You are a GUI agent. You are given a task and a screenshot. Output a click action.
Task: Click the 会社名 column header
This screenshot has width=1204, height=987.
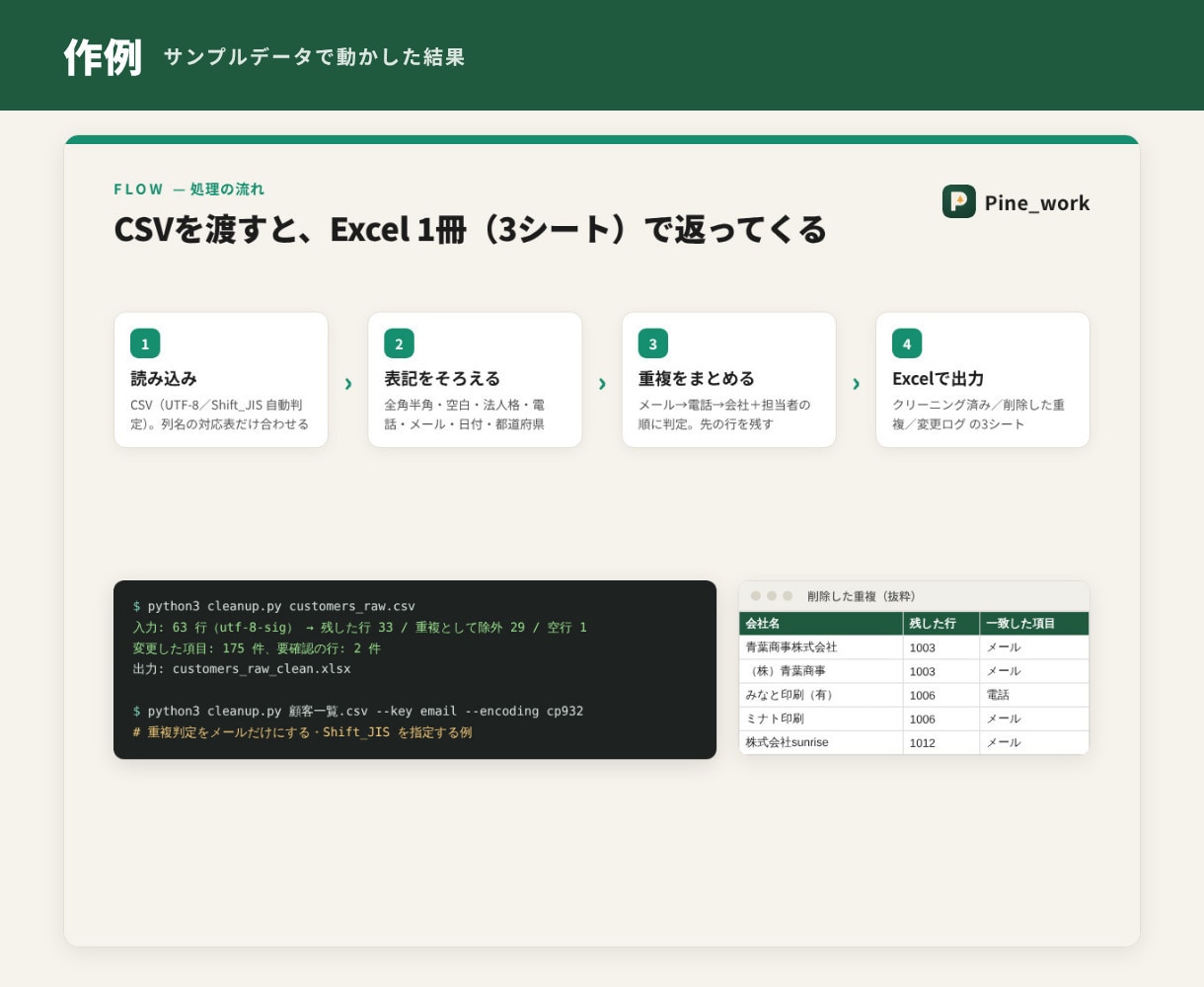[x=821, y=624]
